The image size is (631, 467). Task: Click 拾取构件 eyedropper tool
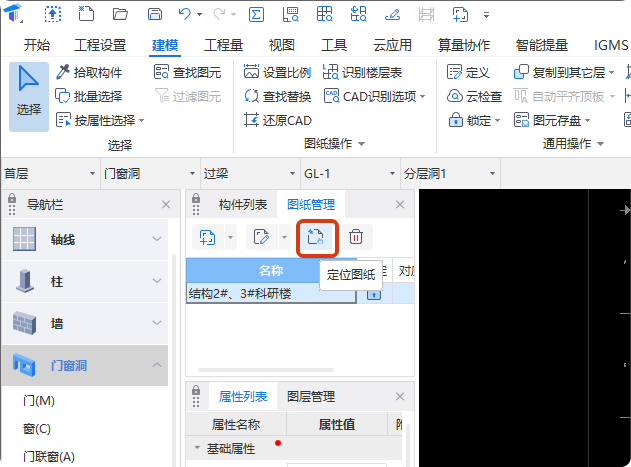pyautogui.click(x=89, y=72)
